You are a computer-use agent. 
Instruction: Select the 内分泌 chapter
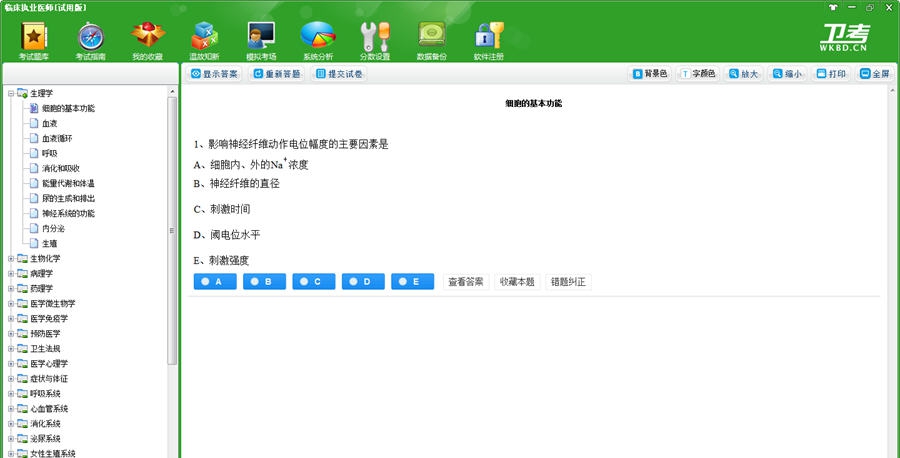(53, 228)
